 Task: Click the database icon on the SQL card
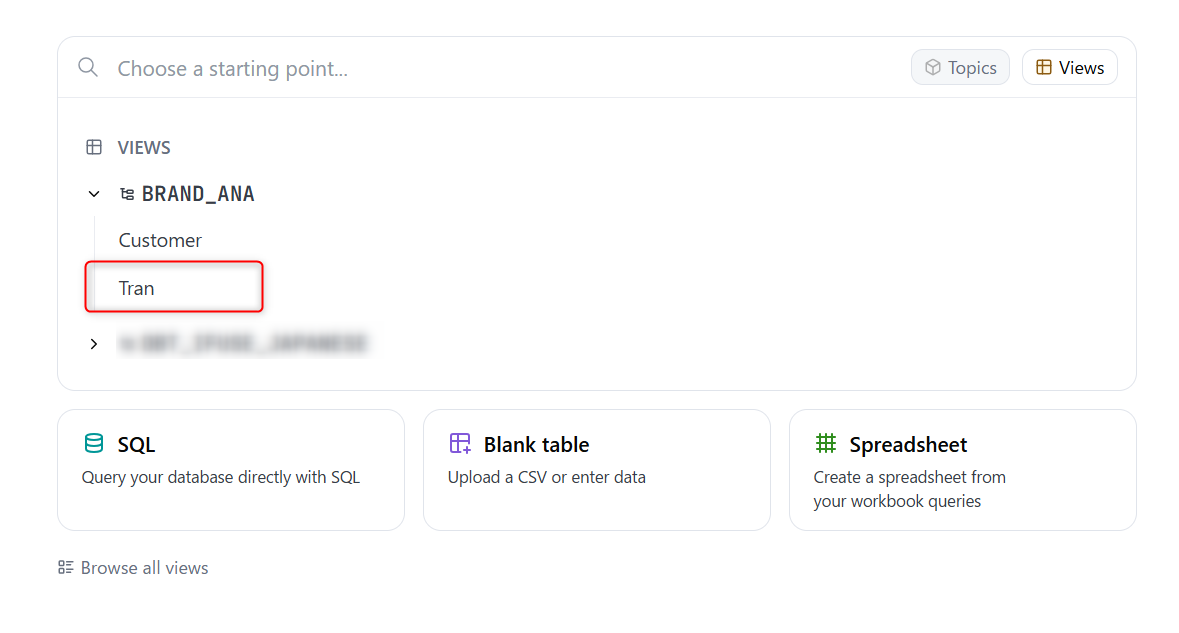point(94,443)
